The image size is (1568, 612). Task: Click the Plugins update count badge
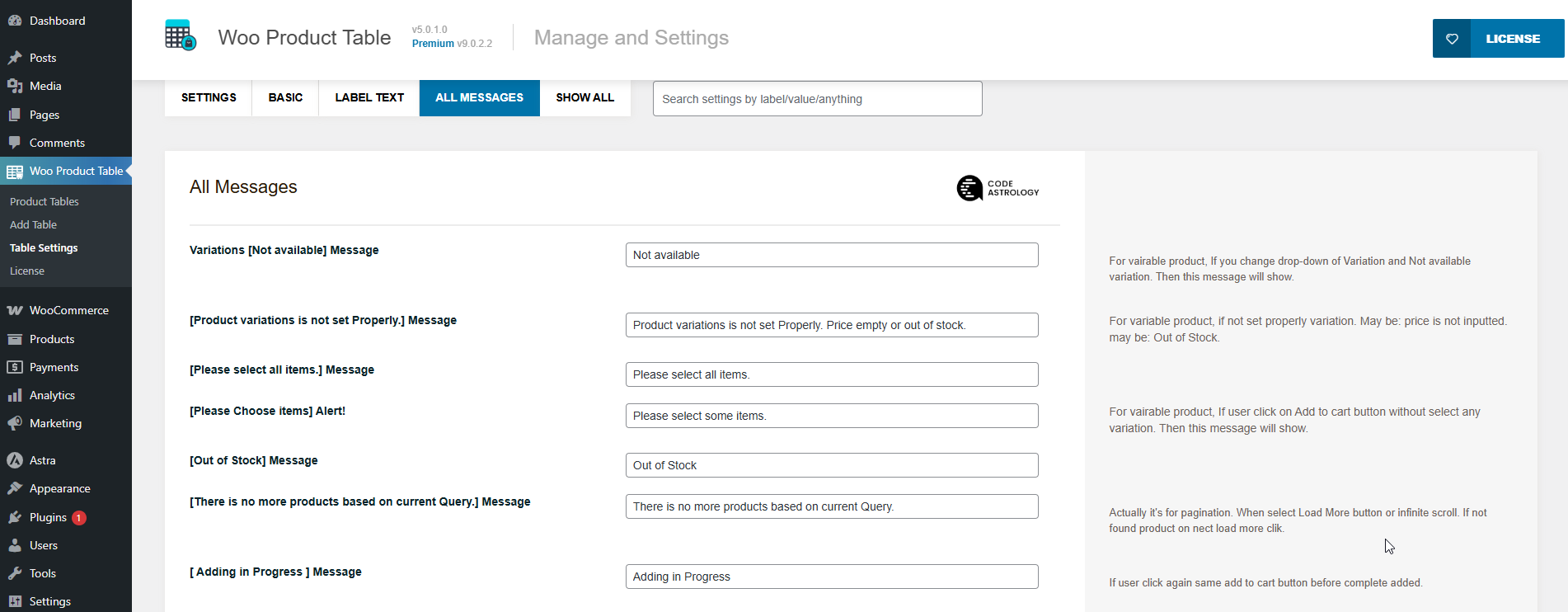[79, 518]
